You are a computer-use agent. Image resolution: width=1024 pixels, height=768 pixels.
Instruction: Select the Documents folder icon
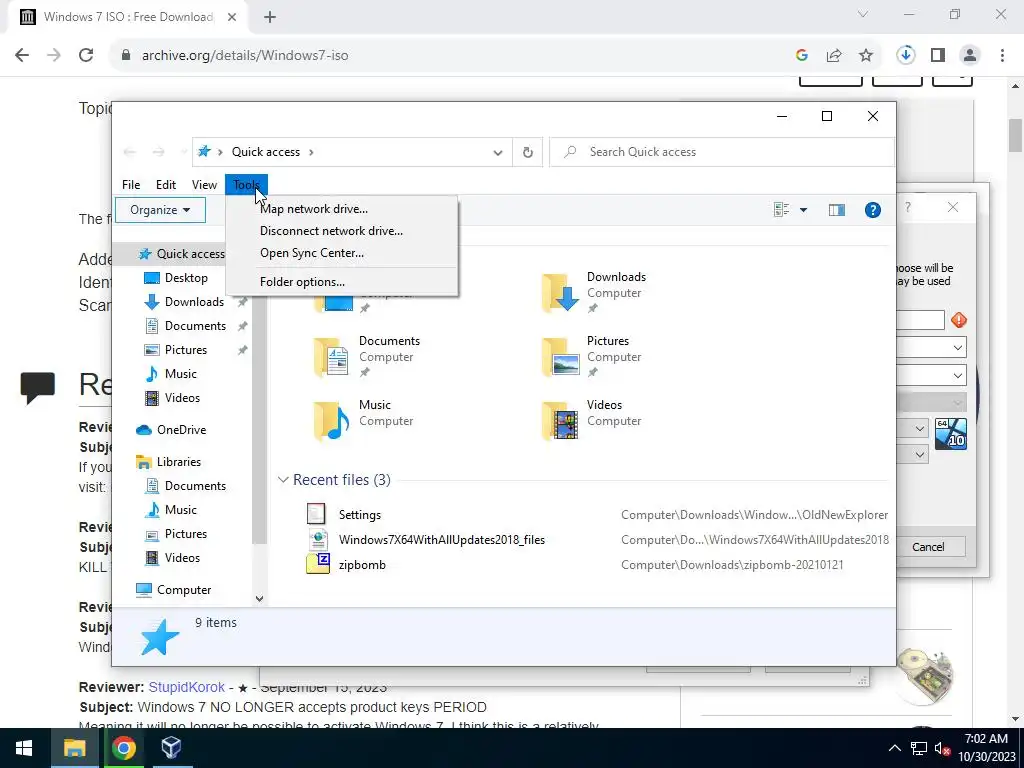pyautogui.click(x=332, y=357)
